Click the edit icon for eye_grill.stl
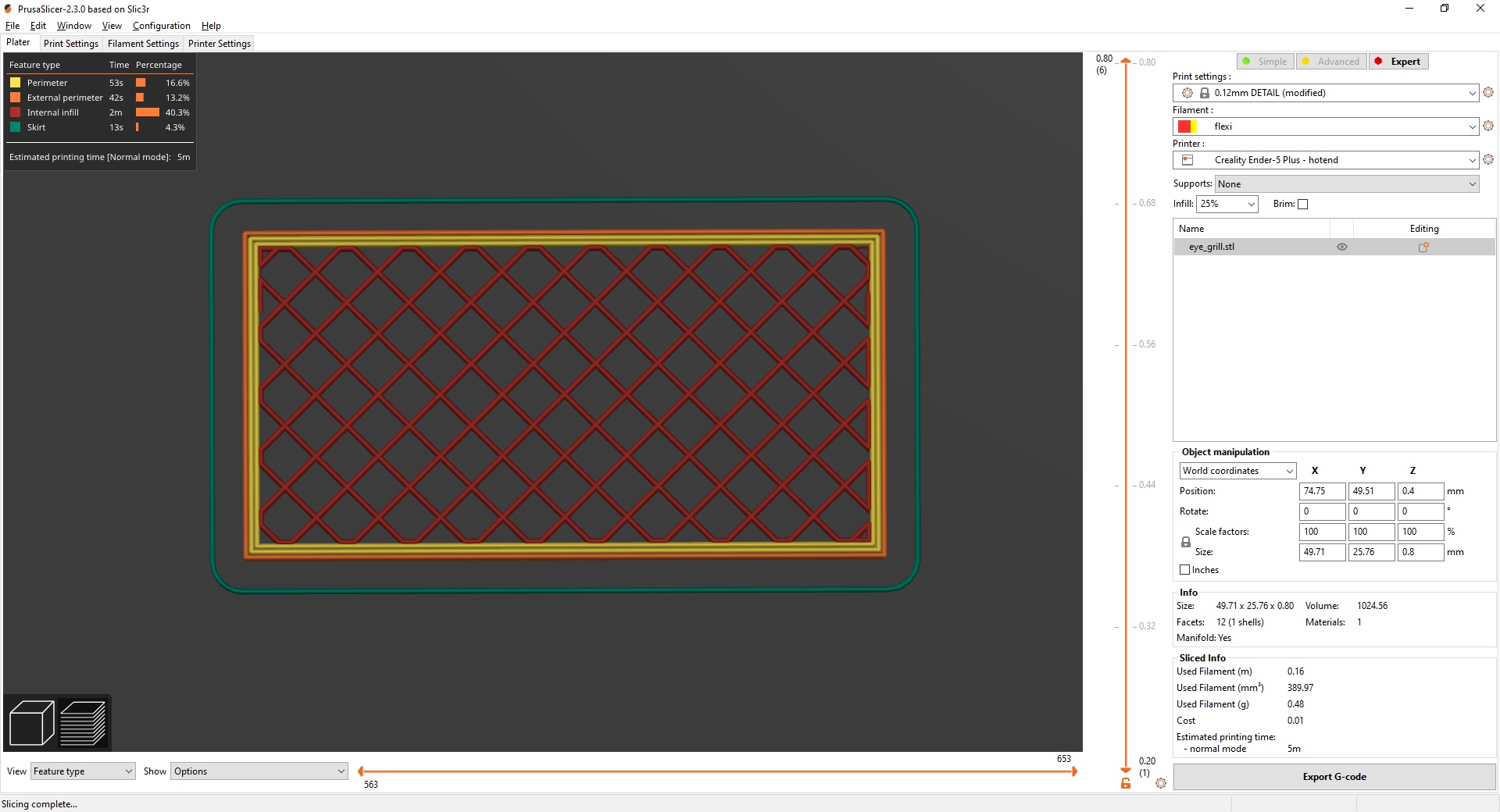This screenshot has height=812, width=1500. point(1423,247)
